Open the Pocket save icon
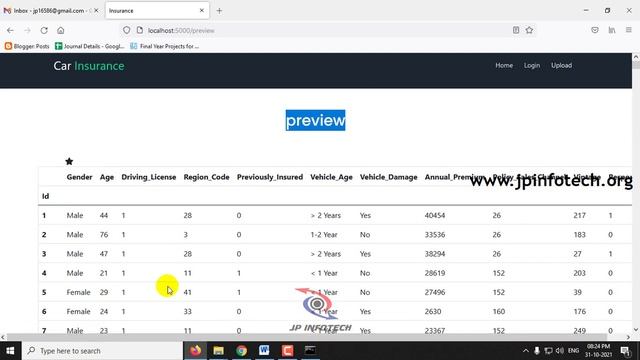Image resolution: width=640 pixels, height=360 pixels. tap(595, 30)
